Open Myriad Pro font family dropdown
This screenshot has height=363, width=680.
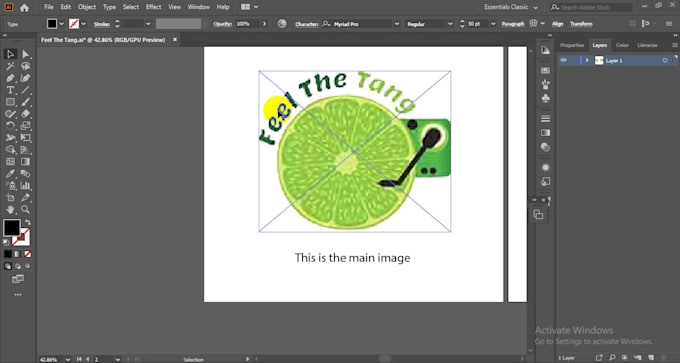tap(396, 24)
